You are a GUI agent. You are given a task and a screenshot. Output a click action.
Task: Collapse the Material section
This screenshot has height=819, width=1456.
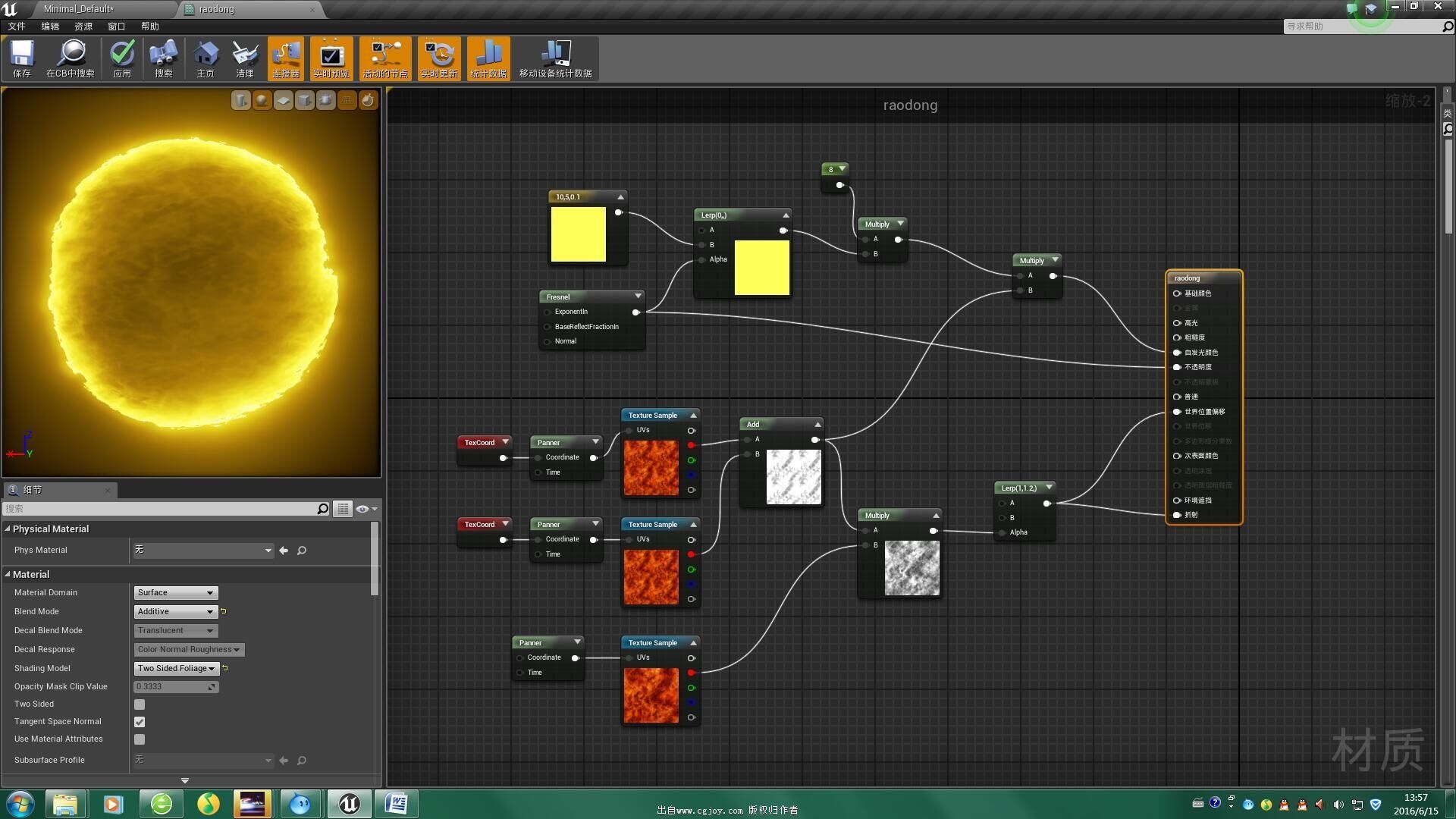[x=8, y=574]
